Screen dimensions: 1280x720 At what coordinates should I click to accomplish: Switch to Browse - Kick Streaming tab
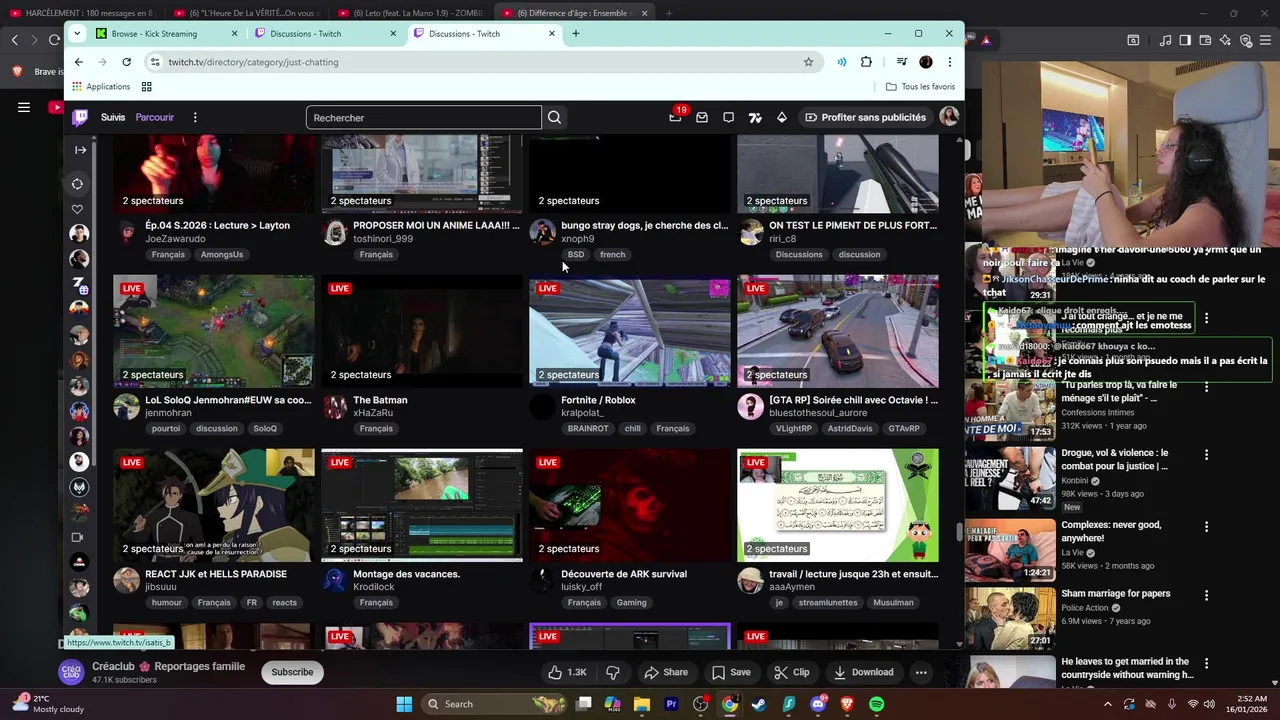[x=165, y=33]
